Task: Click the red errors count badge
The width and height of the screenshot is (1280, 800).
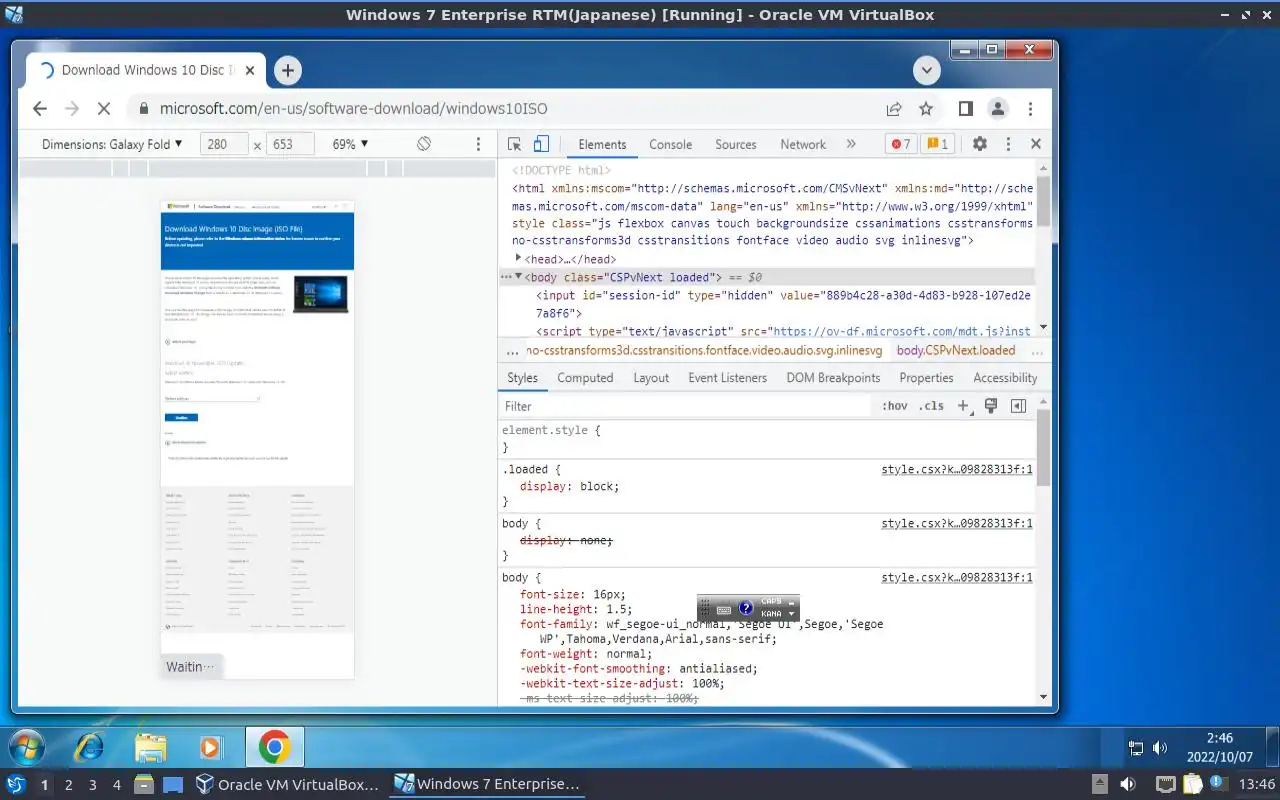Action: point(900,144)
